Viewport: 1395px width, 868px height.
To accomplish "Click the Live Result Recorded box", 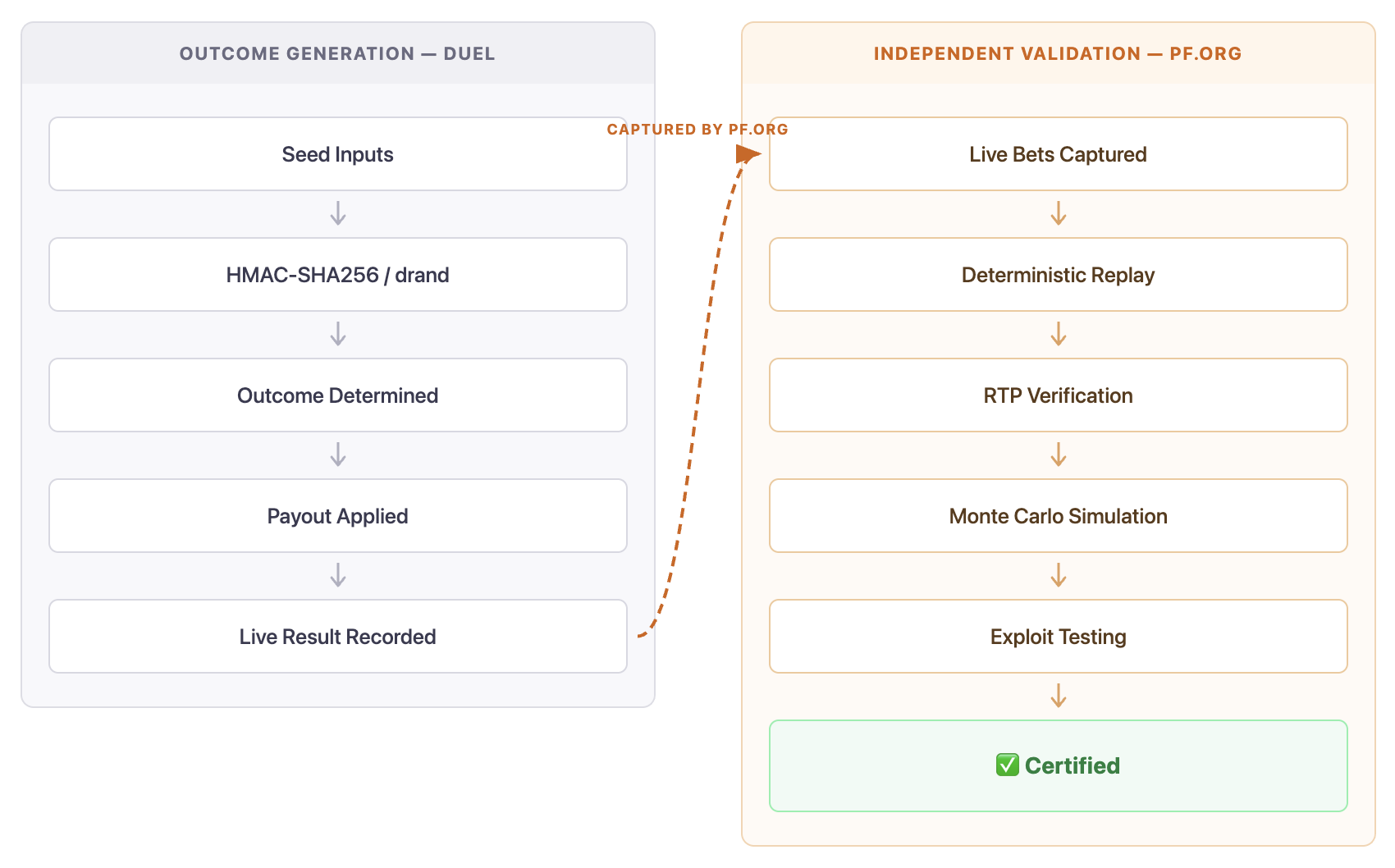I will (337, 637).
